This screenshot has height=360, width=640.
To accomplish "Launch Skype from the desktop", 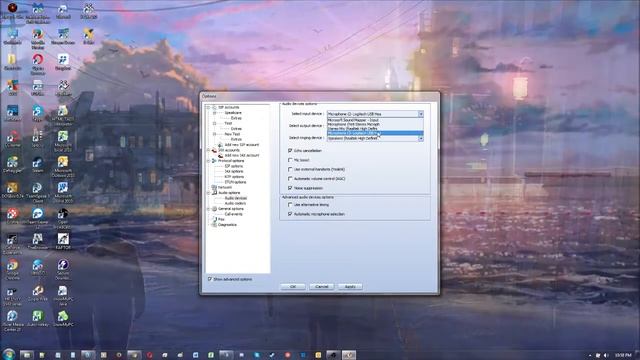I will (x=38, y=113).
